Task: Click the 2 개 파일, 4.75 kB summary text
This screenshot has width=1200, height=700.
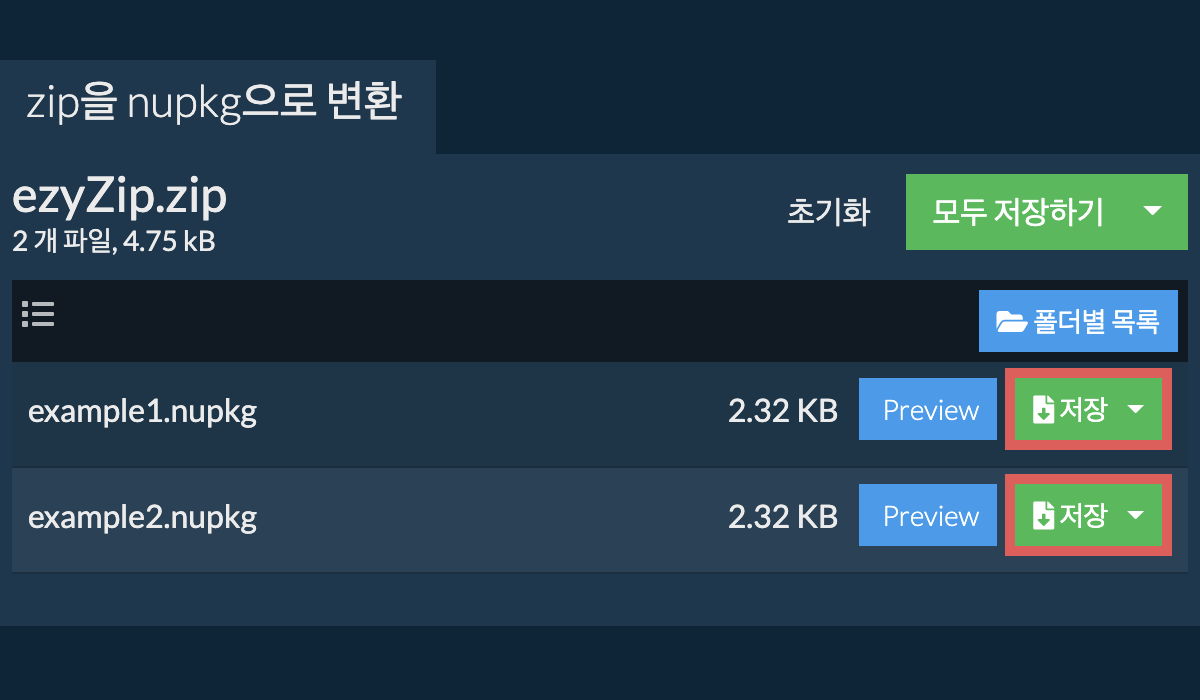Action: coord(114,241)
